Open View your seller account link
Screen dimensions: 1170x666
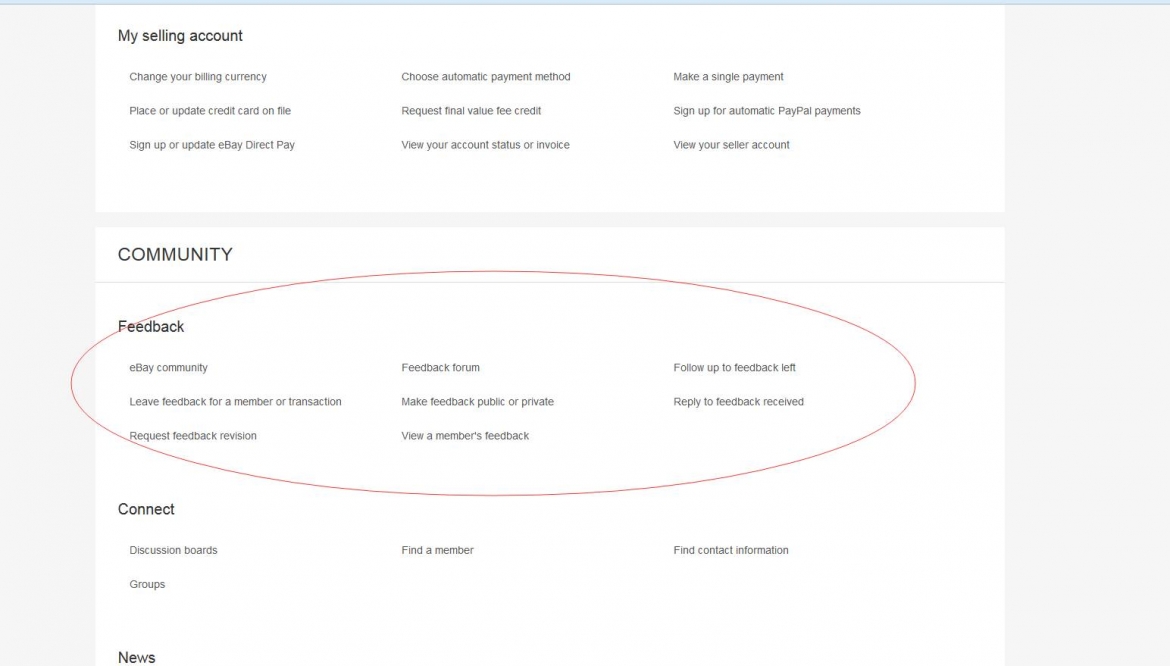coord(731,145)
